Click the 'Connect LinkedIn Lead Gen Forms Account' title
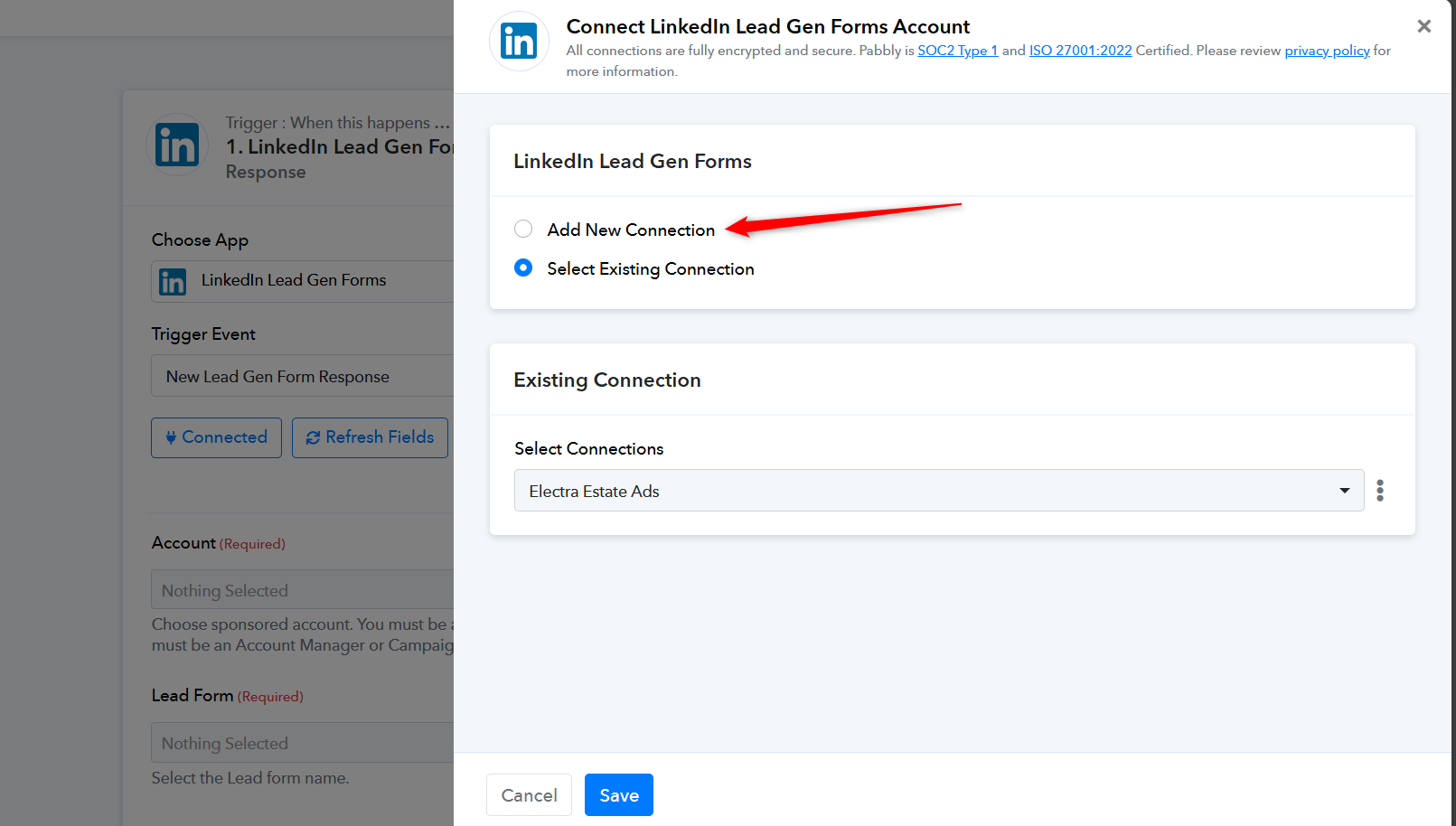The image size is (1456, 826). pos(768,26)
